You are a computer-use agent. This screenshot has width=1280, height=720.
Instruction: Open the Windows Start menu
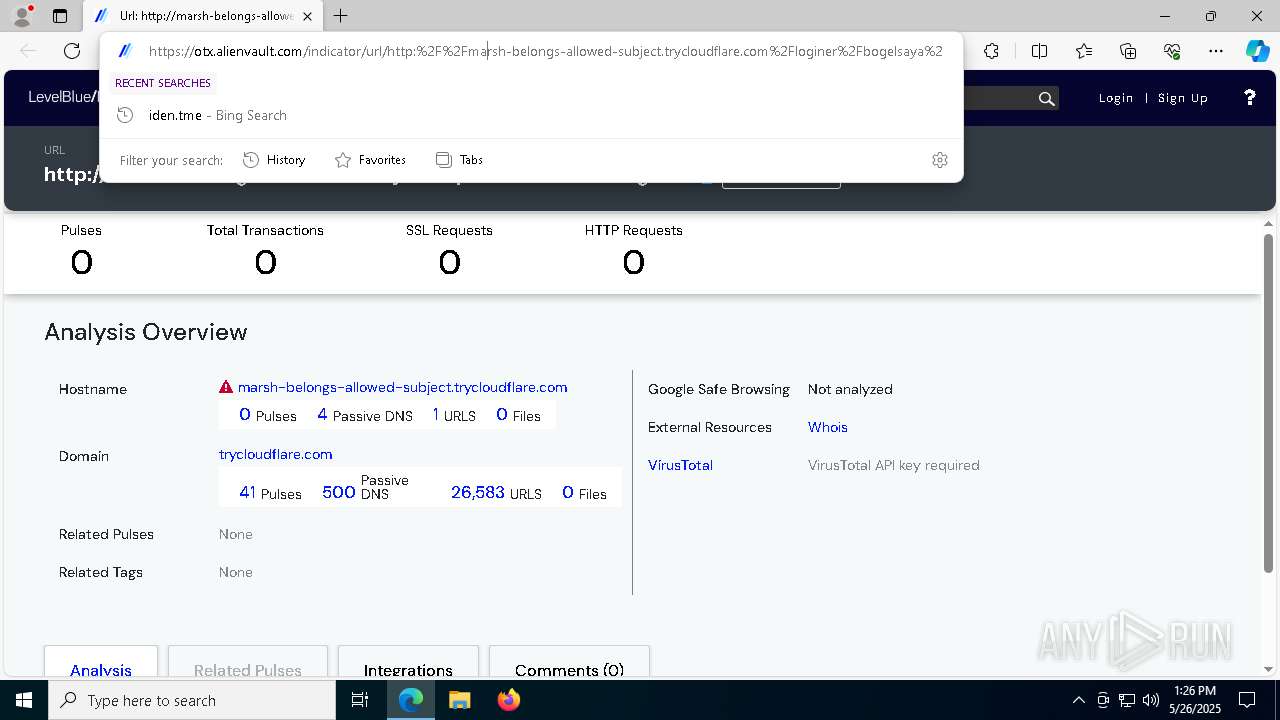(x=24, y=700)
